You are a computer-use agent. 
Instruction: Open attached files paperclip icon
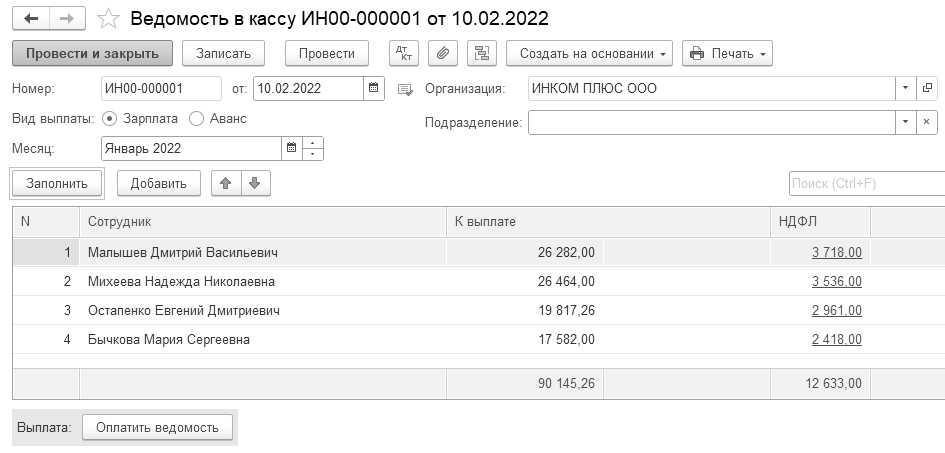click(443, 53)
